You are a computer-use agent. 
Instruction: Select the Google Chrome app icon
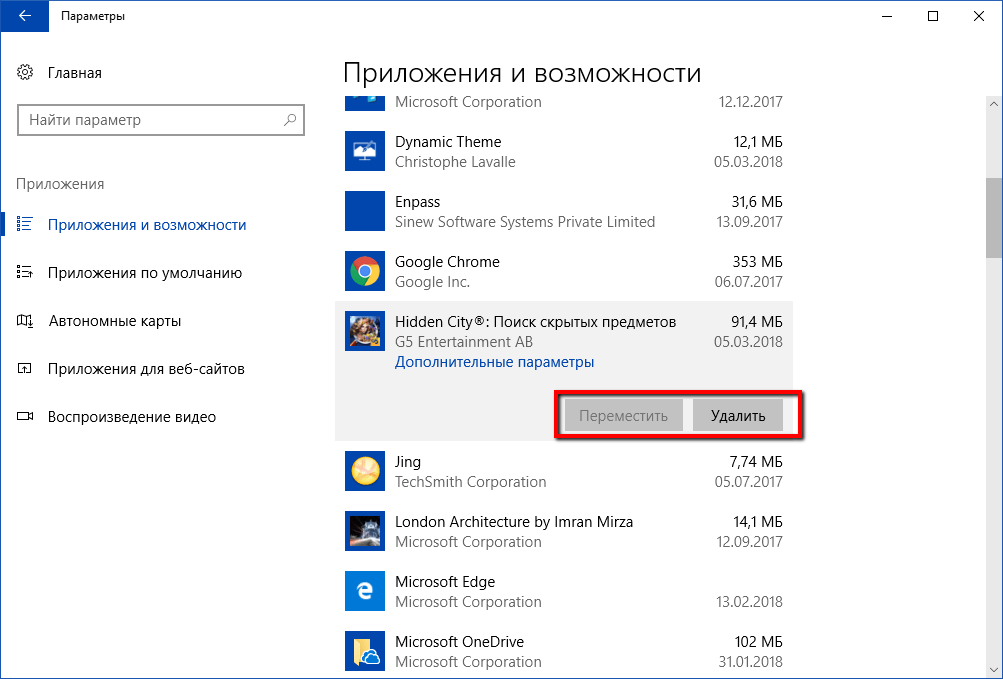tap(364, 271)
